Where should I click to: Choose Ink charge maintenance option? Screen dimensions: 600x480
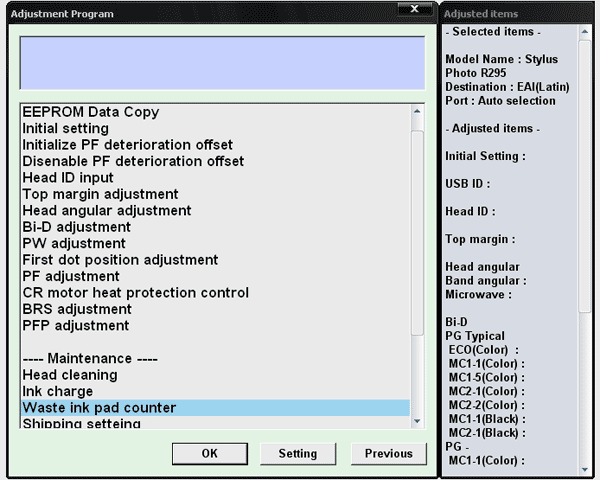tap(57, 391)
